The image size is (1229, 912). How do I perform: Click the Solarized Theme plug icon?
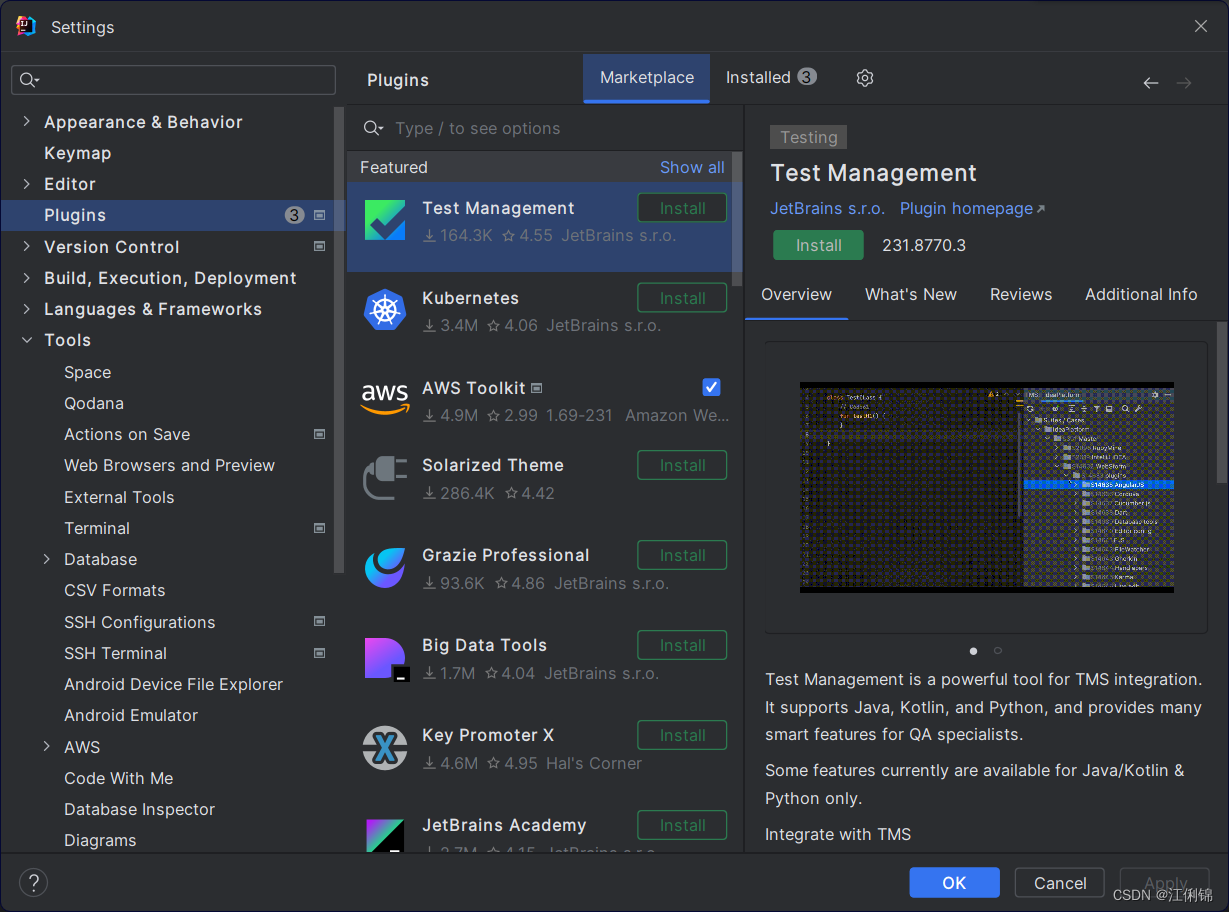coord(385,478)
